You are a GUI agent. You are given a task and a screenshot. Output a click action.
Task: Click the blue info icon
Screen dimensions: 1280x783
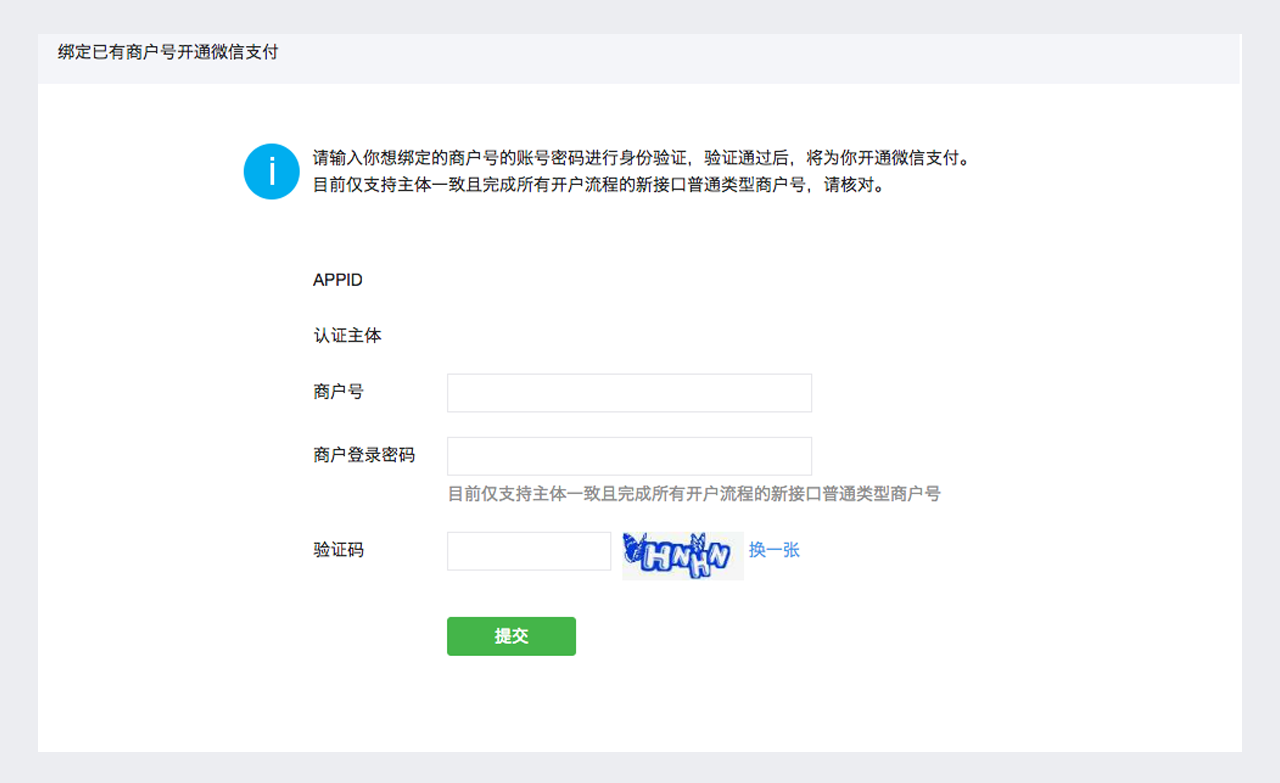(x=271, y=171)
